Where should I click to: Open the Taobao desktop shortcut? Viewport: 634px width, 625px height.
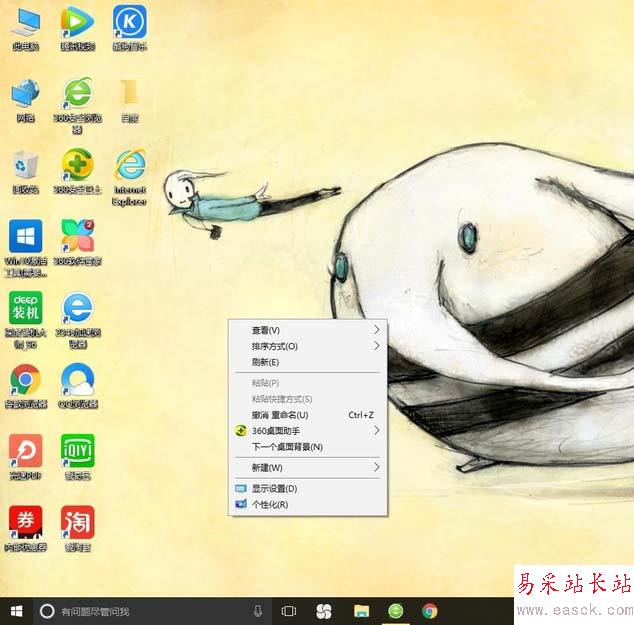pos(77,523)
